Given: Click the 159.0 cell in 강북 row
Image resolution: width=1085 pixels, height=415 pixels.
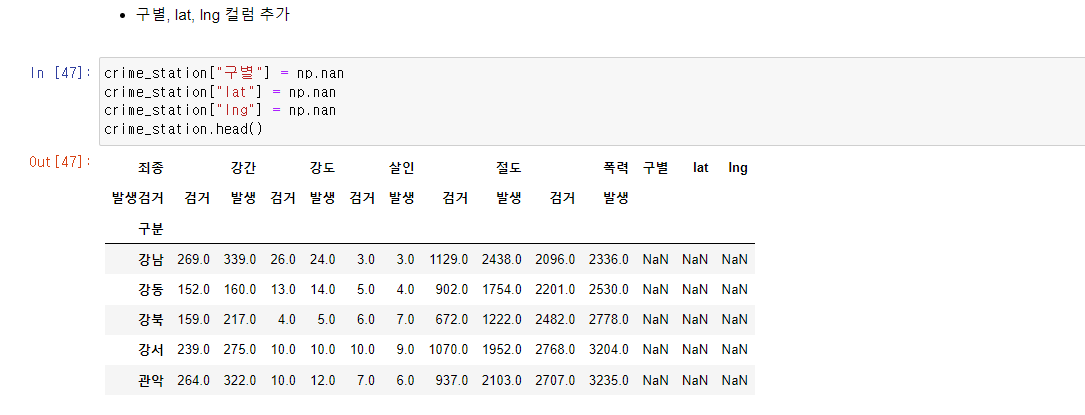Looking at the screenshot, I should [193, 320].
